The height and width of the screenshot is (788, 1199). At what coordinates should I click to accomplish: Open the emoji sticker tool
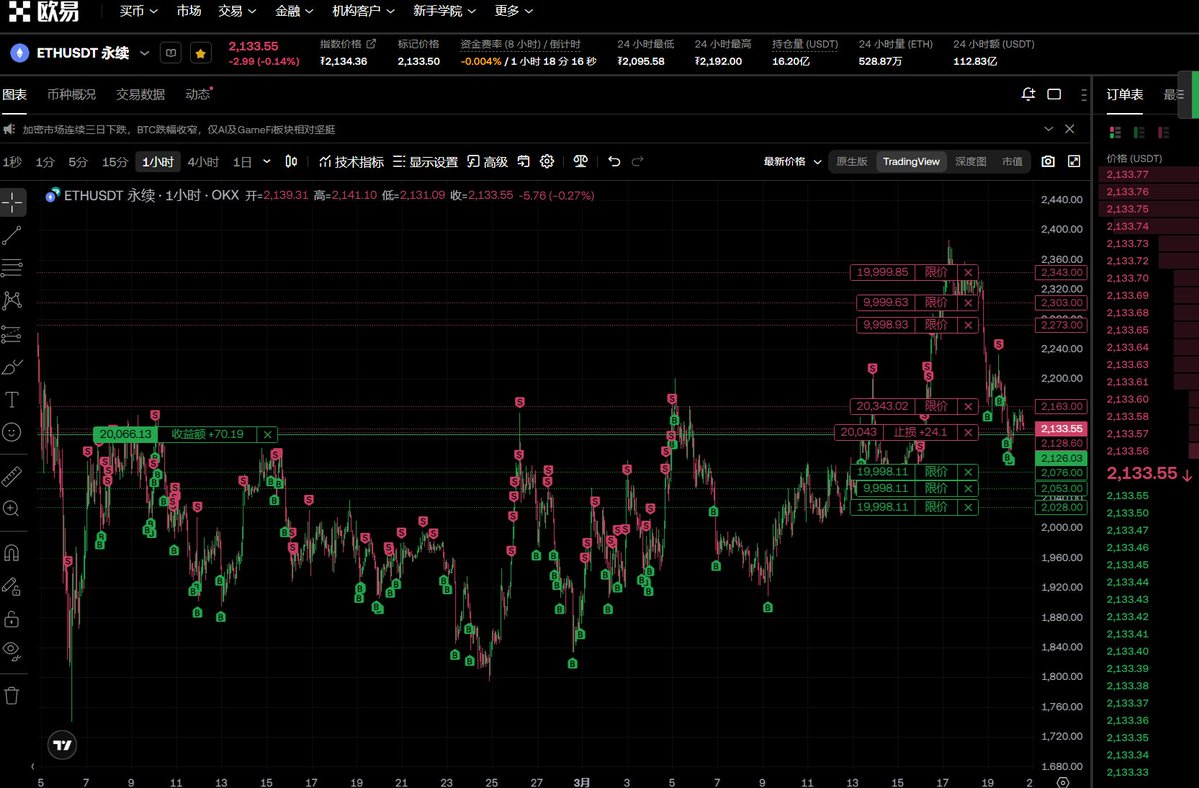tap(12, 433)
